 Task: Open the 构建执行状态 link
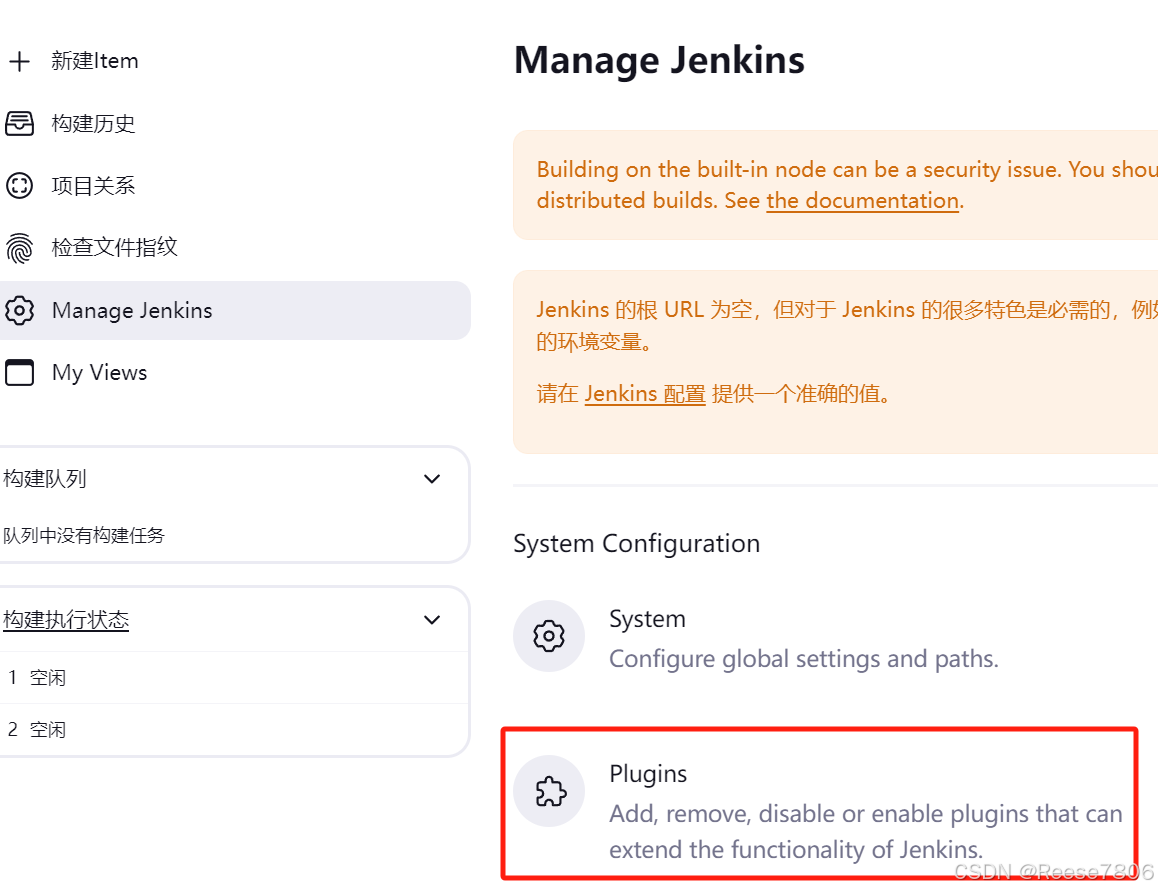66,620
